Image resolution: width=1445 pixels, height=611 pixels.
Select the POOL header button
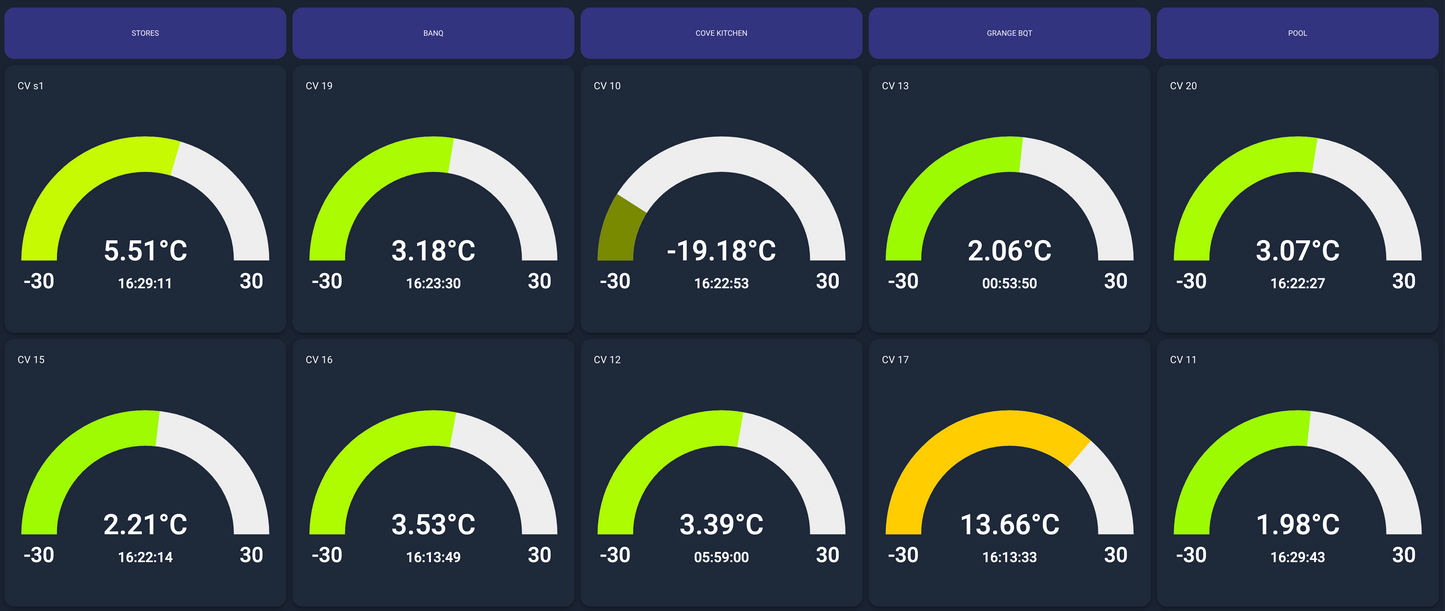[1297, 33]
